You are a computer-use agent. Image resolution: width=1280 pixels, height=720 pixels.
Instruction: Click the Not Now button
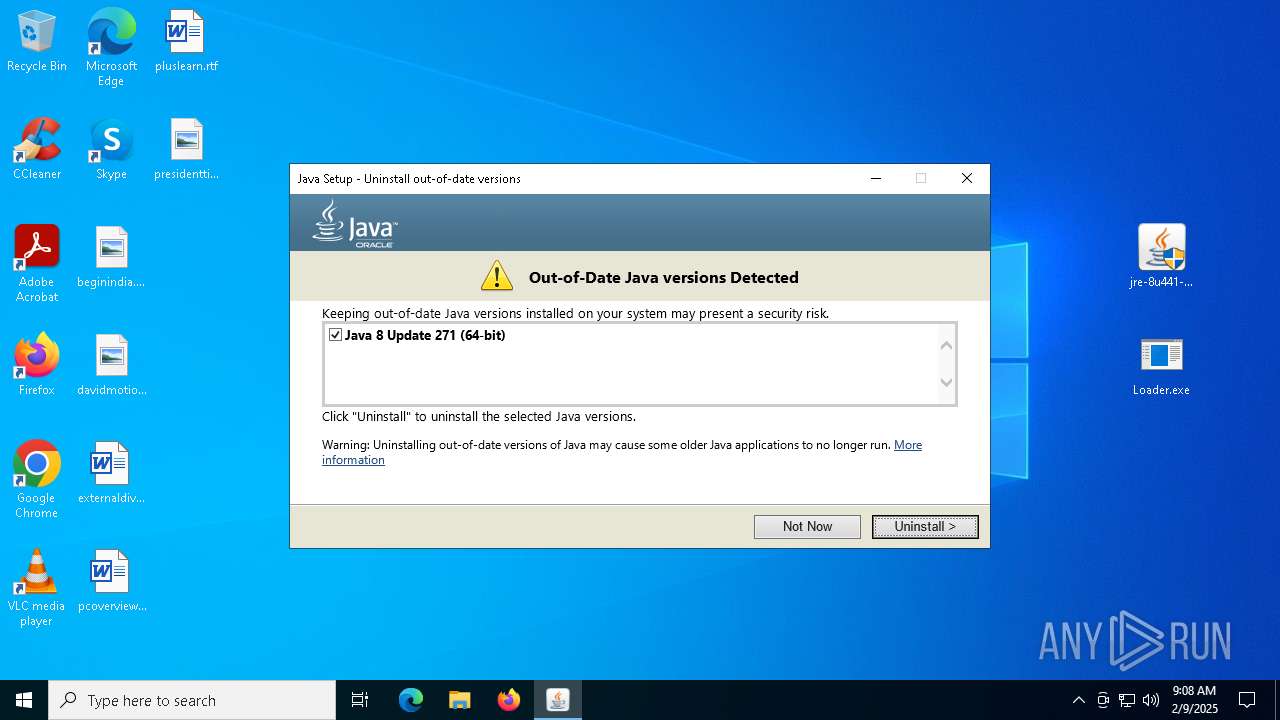807,527
